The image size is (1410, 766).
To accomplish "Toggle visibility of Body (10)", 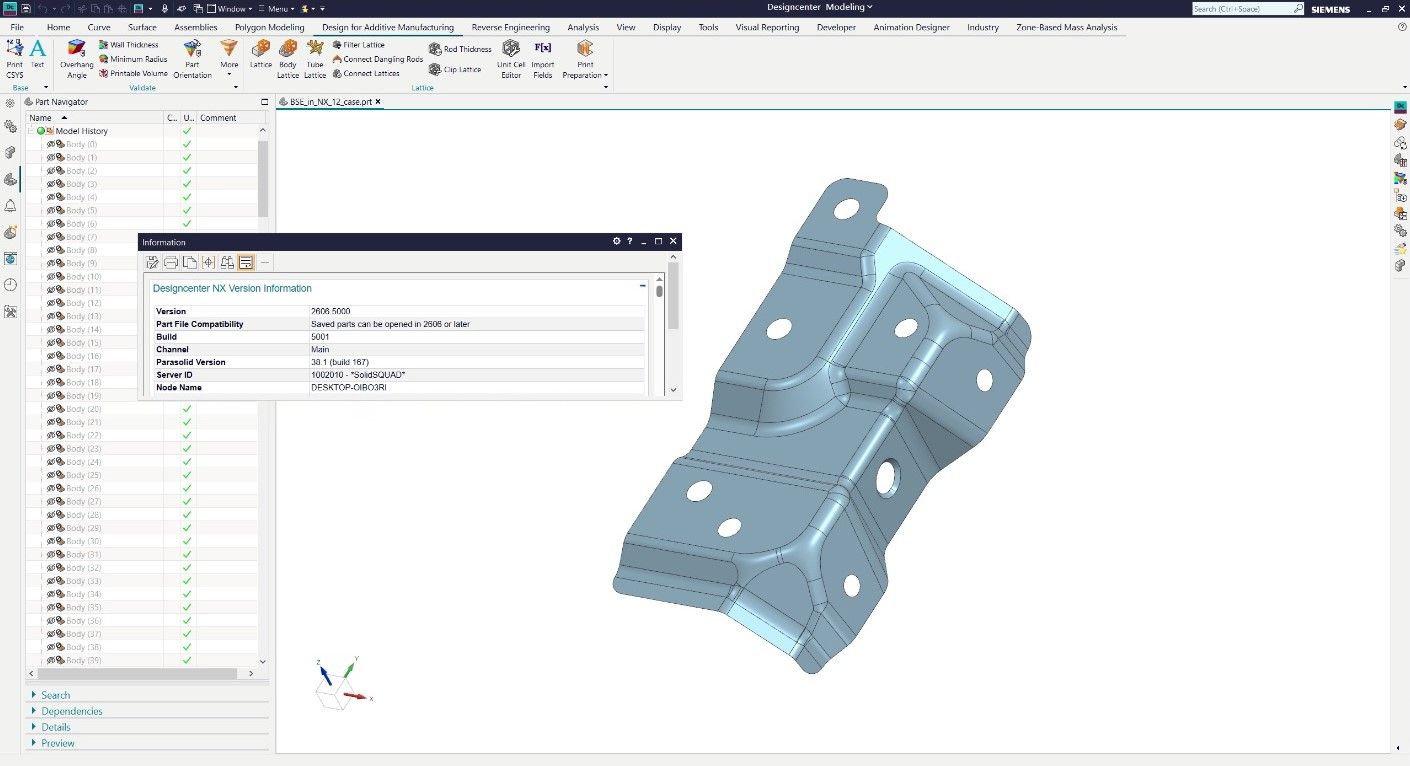I will (x=51, y=276).
